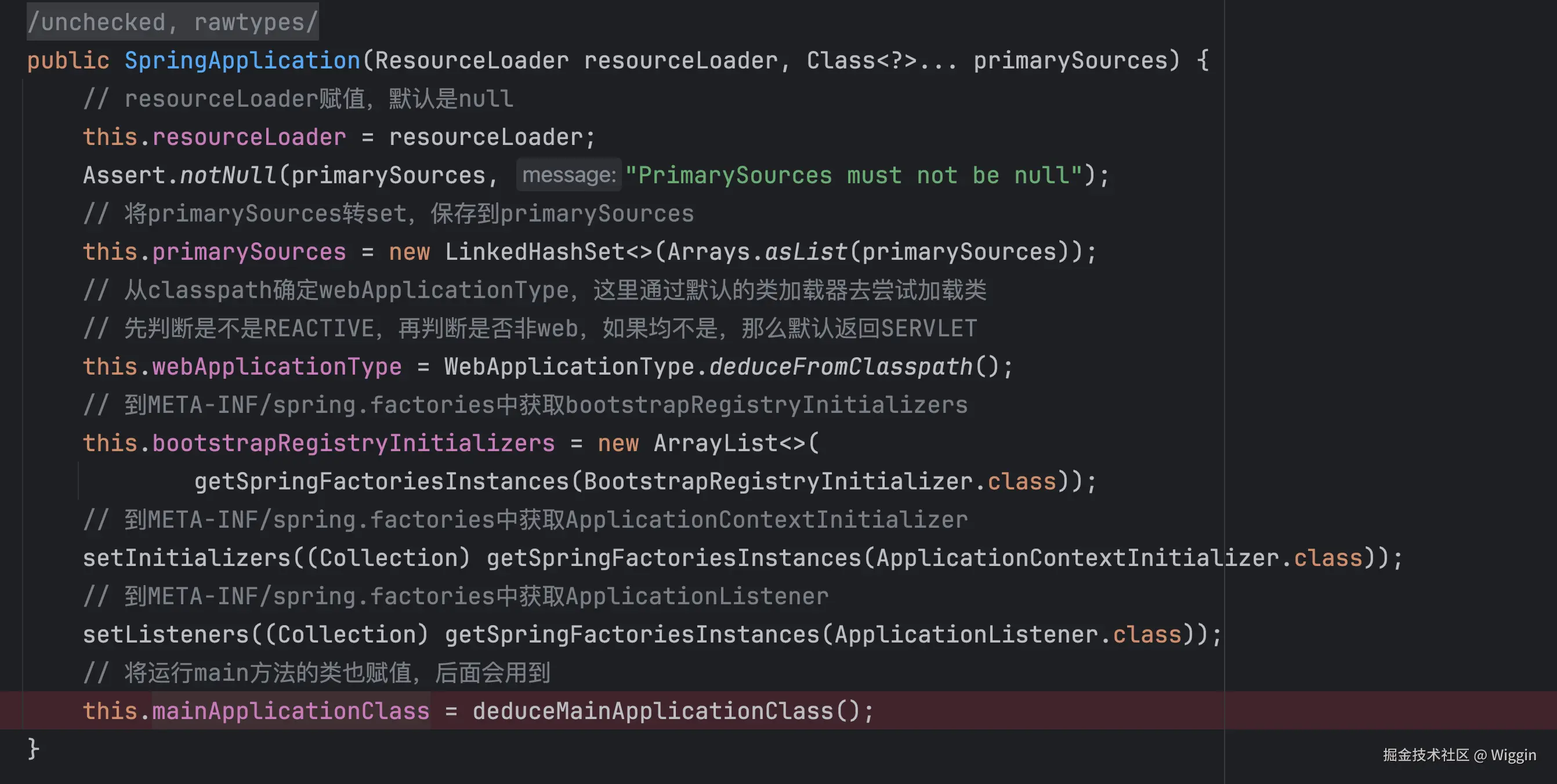The width and height of the screenshot is (1557, 784).
Task: Click deduceMainApplicationClass method call
Action: 653,711
